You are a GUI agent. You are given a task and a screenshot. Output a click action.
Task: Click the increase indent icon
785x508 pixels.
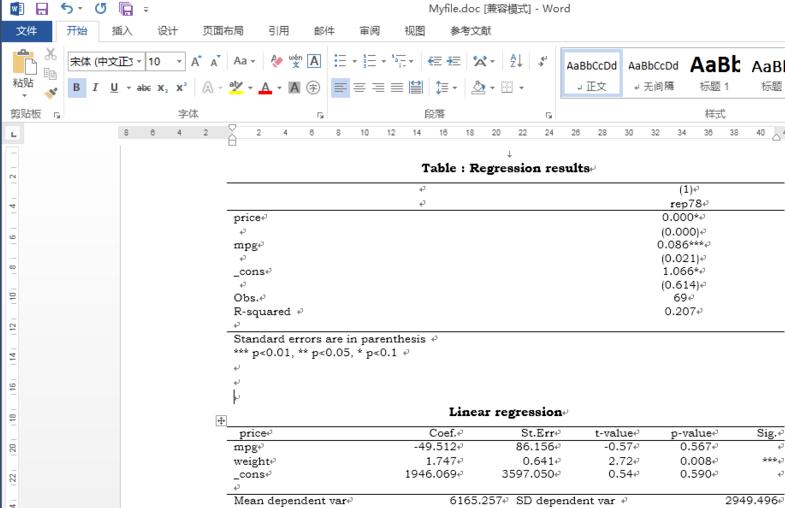tap(454, 61)
